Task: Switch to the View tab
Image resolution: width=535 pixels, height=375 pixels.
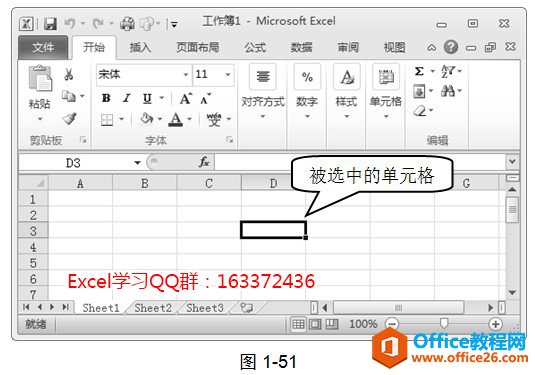Action: (x=394, y=47)
